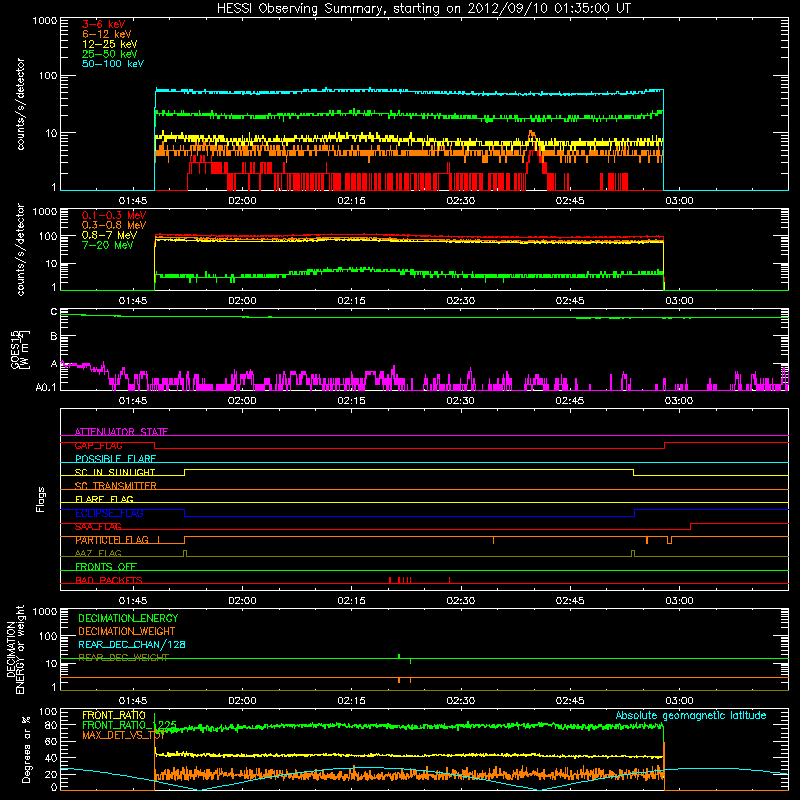
Task: Select the PARTICLE_FLAG label
Action: (x=112, y=540)
